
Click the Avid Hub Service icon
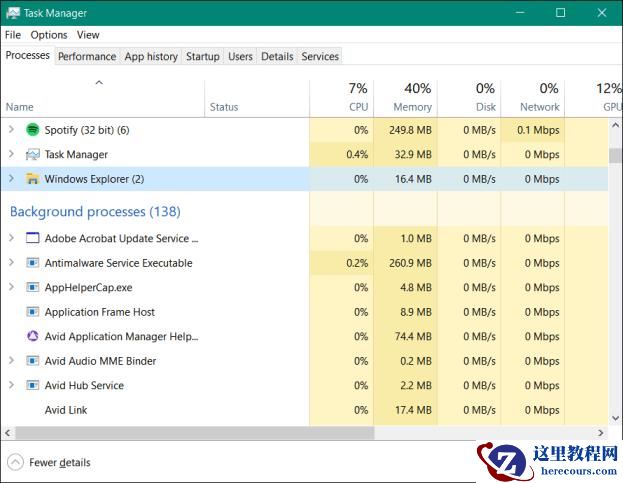coord(33,385)
